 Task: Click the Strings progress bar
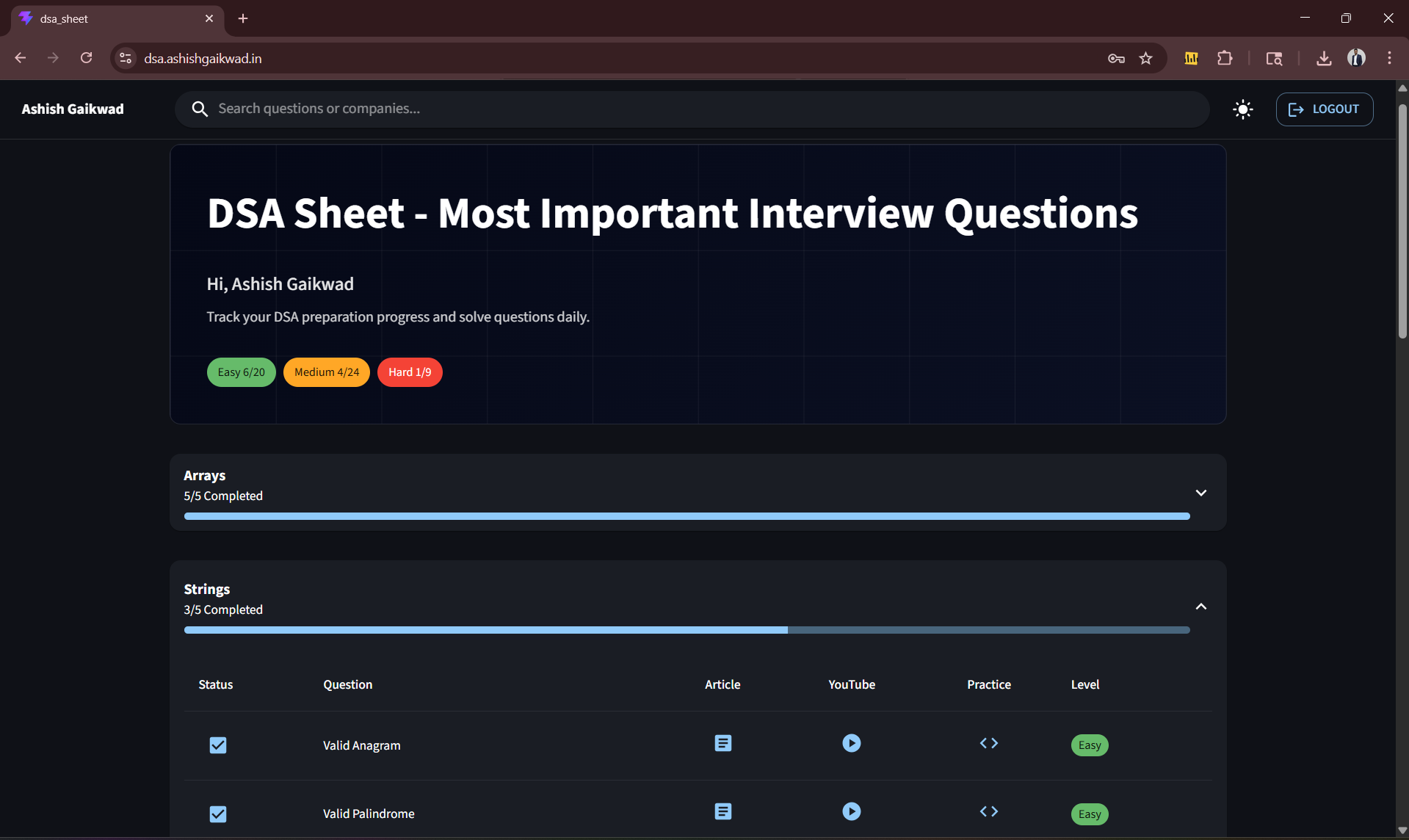(x=687, y=630)
